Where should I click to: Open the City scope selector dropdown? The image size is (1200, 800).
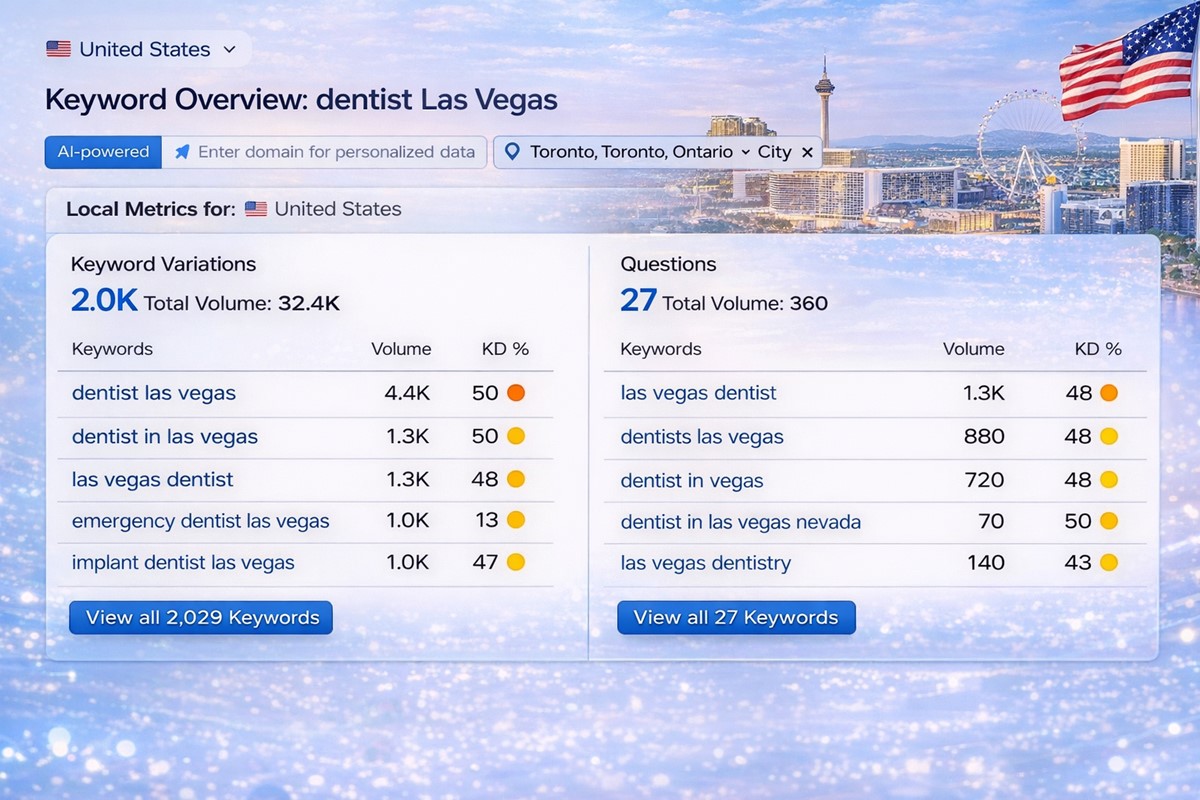tap(777, 152)
